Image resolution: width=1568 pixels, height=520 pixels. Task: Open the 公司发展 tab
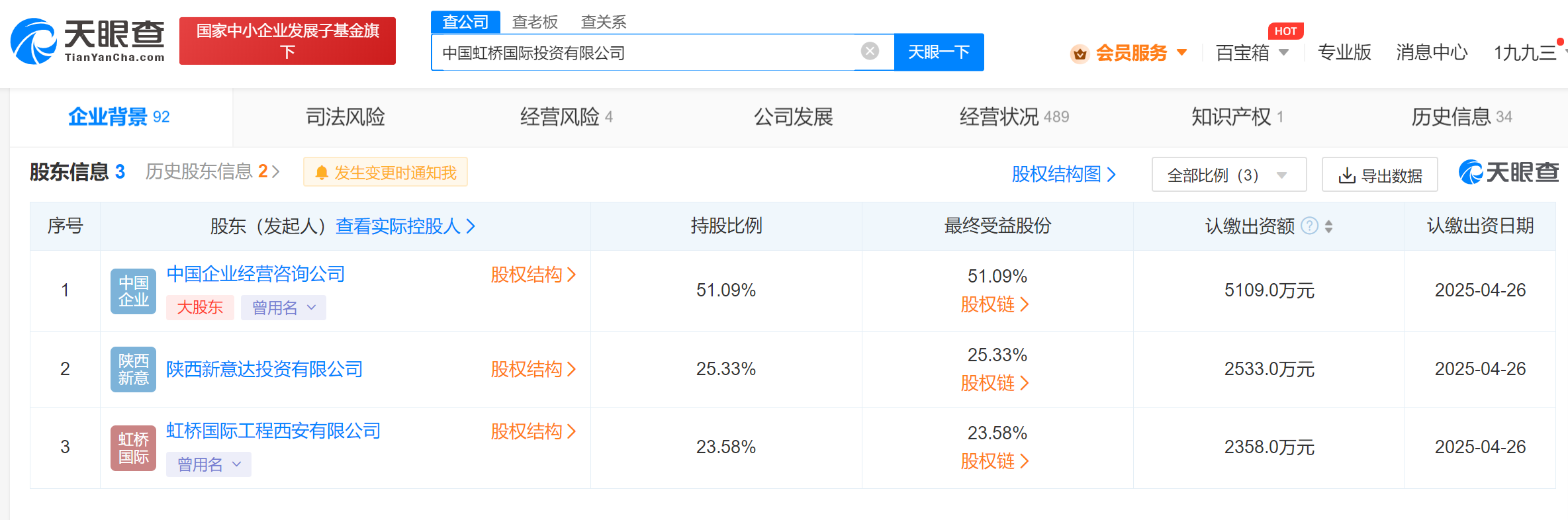pos(793,117)
